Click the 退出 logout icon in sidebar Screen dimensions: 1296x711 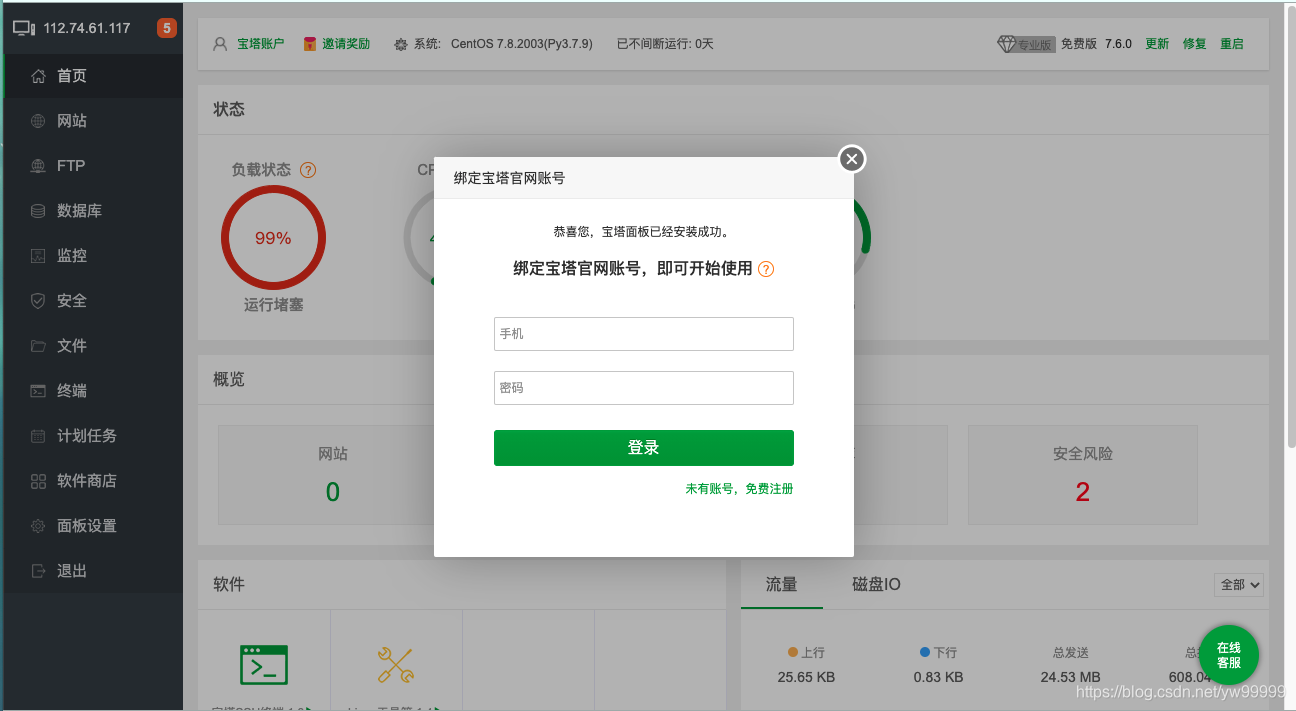tap(38, 571)
